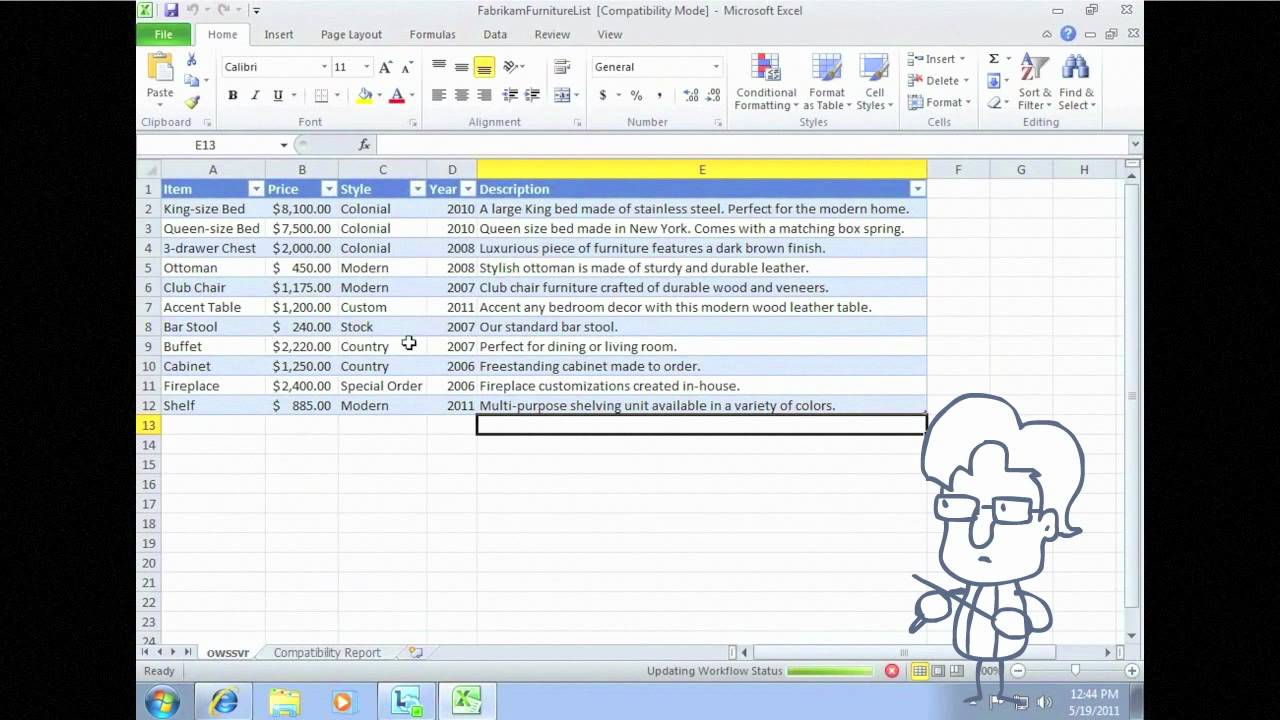Click the Increase Decimal icon

691,95
